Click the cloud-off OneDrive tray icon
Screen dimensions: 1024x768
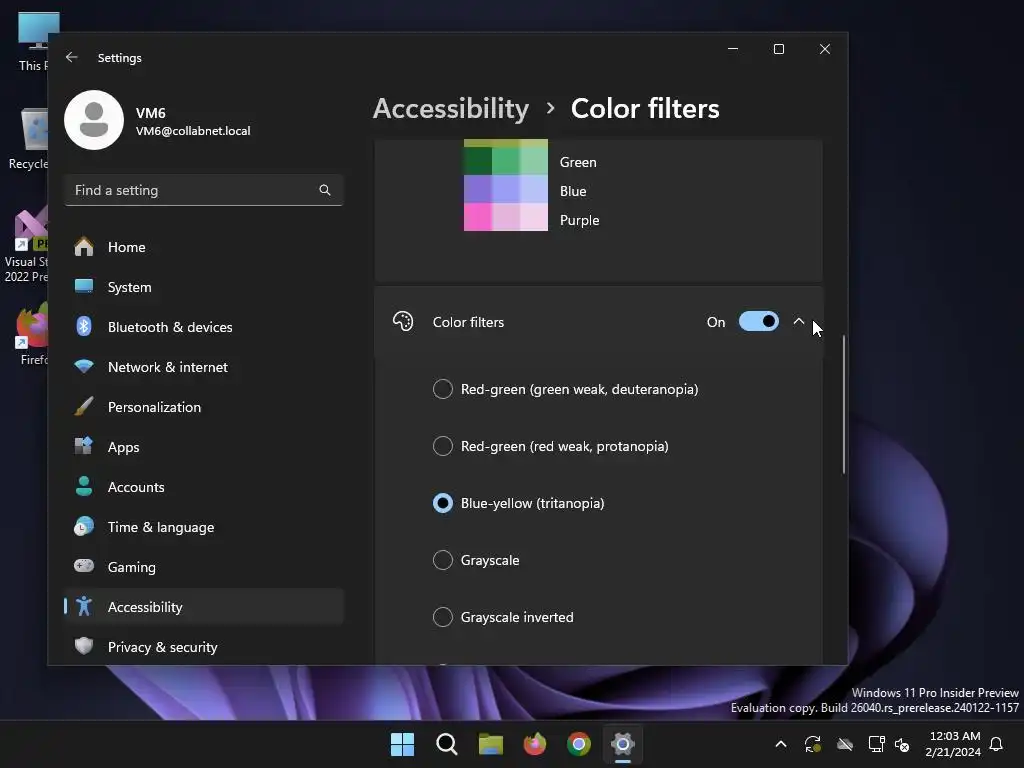point(845,744)
